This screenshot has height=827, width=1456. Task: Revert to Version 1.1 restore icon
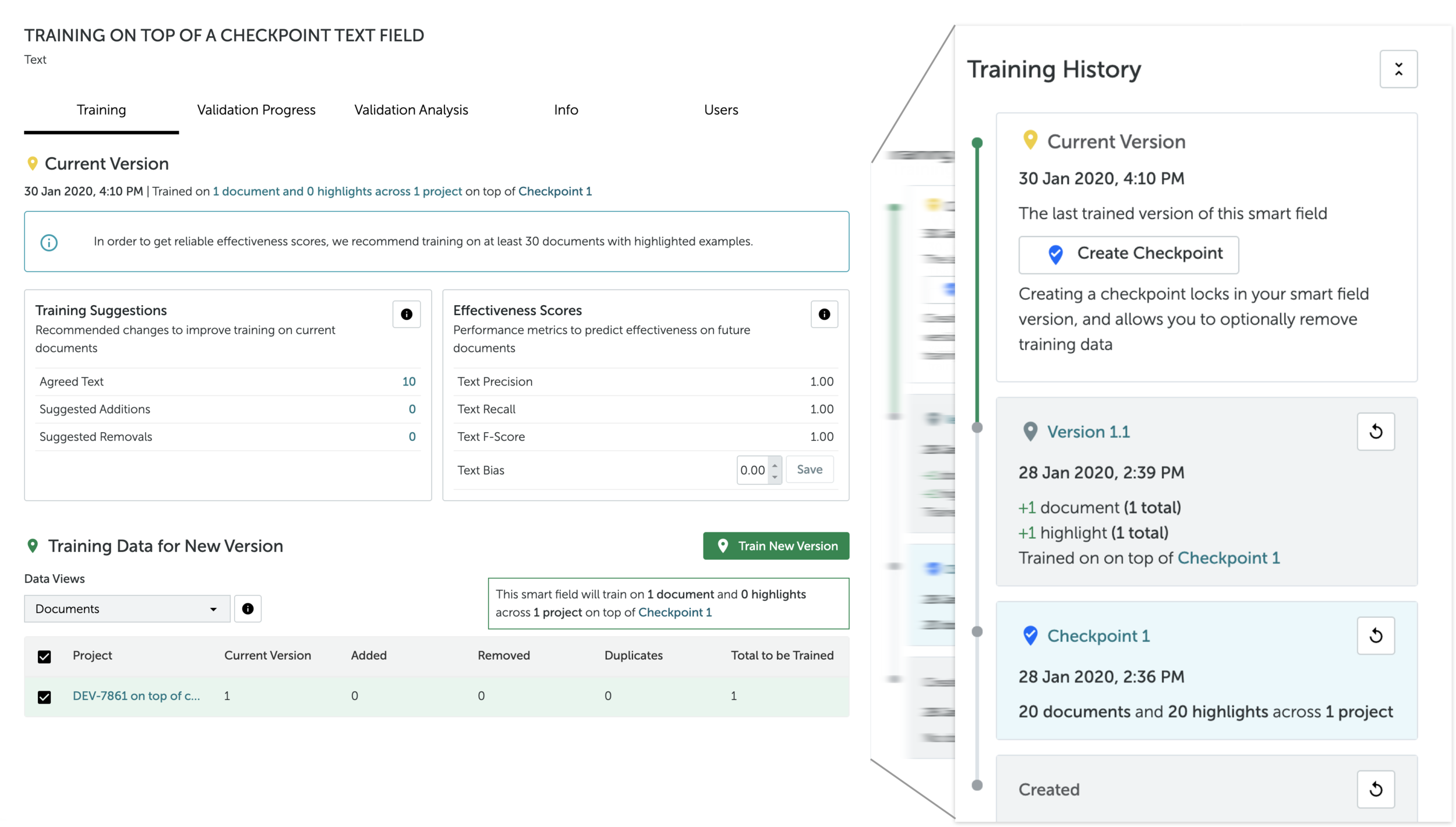click(1376, 432)
